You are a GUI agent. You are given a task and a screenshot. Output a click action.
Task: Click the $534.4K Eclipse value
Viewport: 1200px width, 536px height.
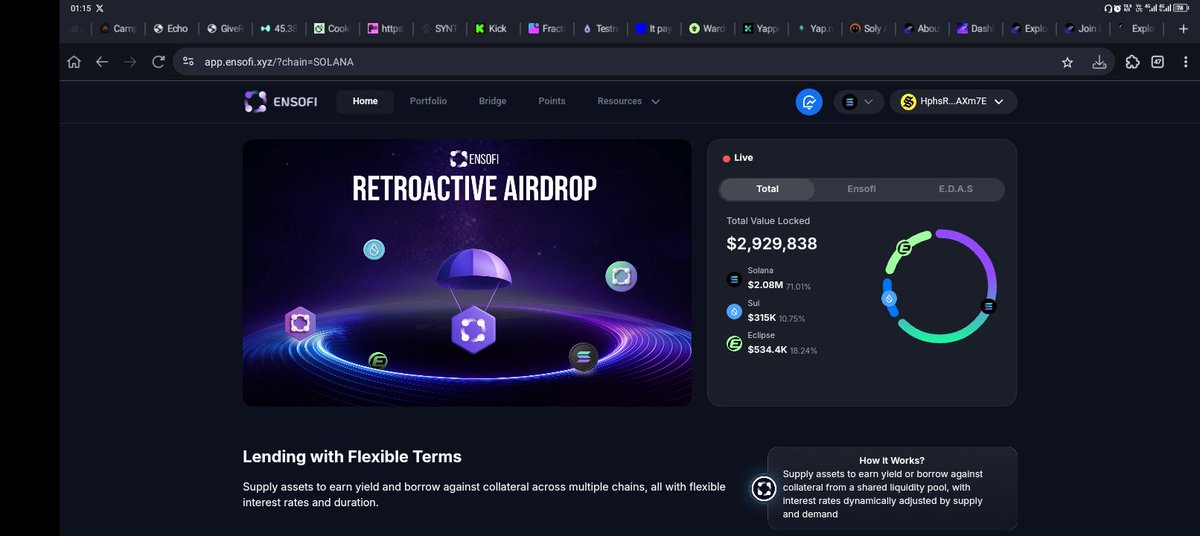pyautogui.click(x=768, y=350)
